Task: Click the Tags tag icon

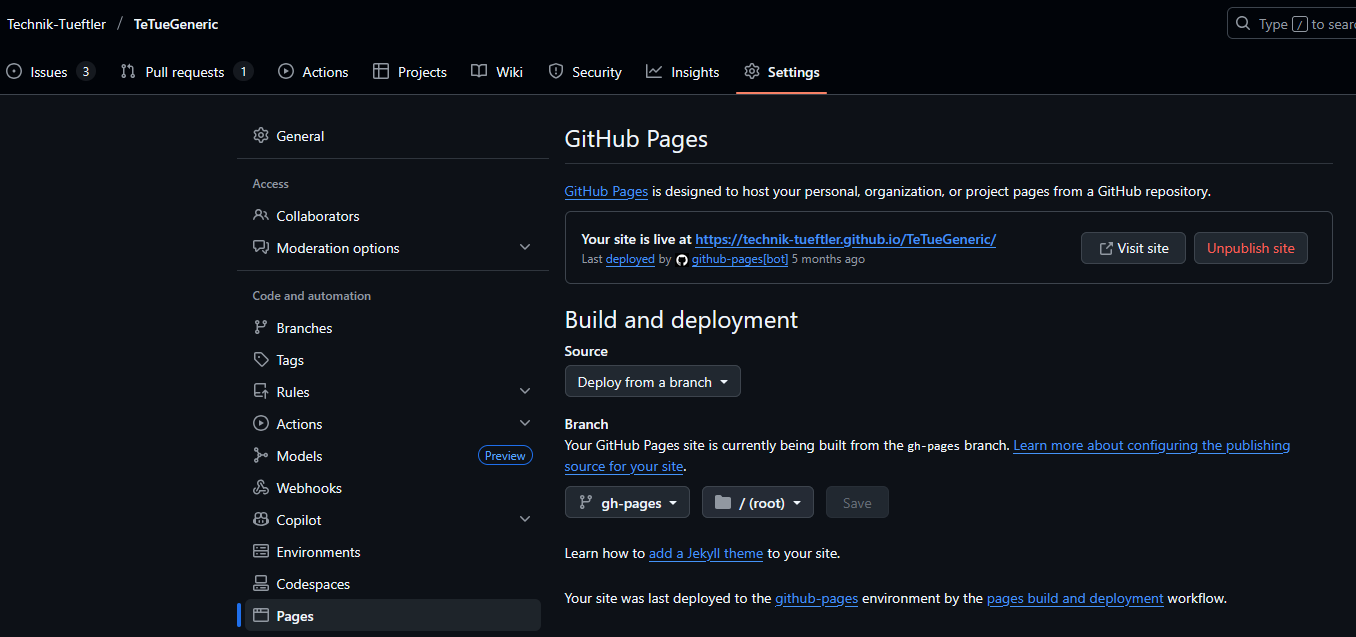Action: [261, 360]
